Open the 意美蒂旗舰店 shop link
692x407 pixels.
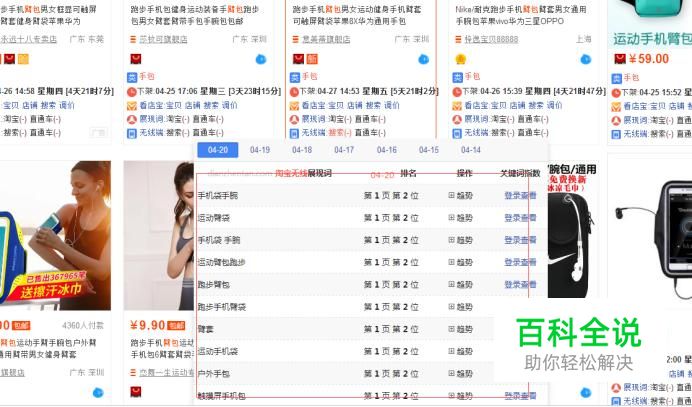pos(326,40)
